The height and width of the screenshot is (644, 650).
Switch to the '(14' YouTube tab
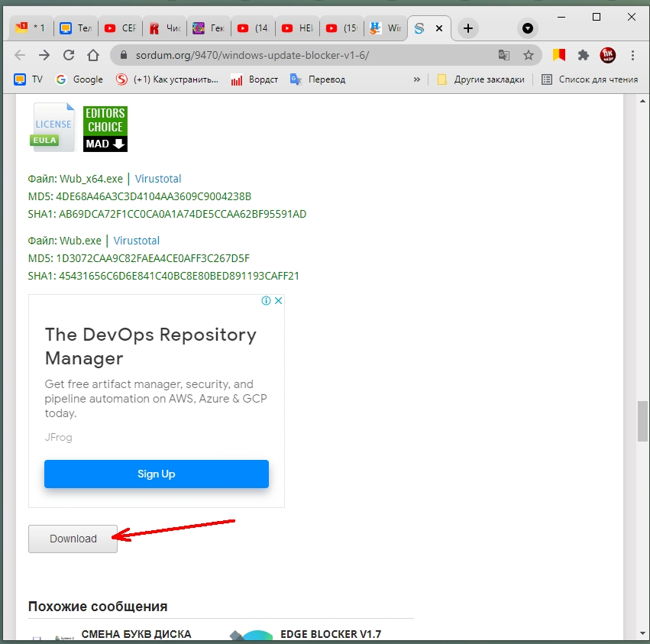[253, 28]
